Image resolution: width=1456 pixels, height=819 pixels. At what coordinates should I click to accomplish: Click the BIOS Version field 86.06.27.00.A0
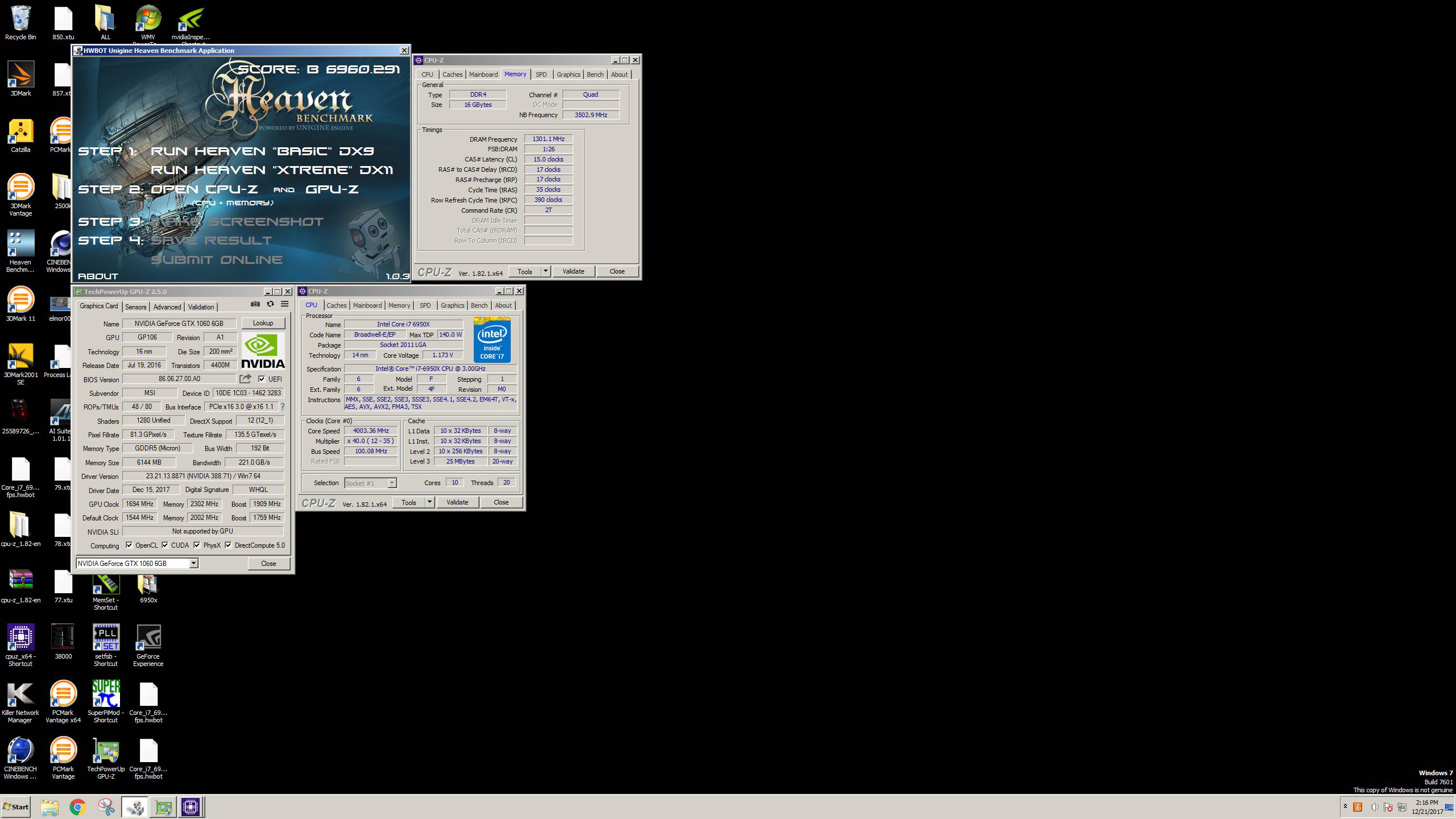pos(179,379)
